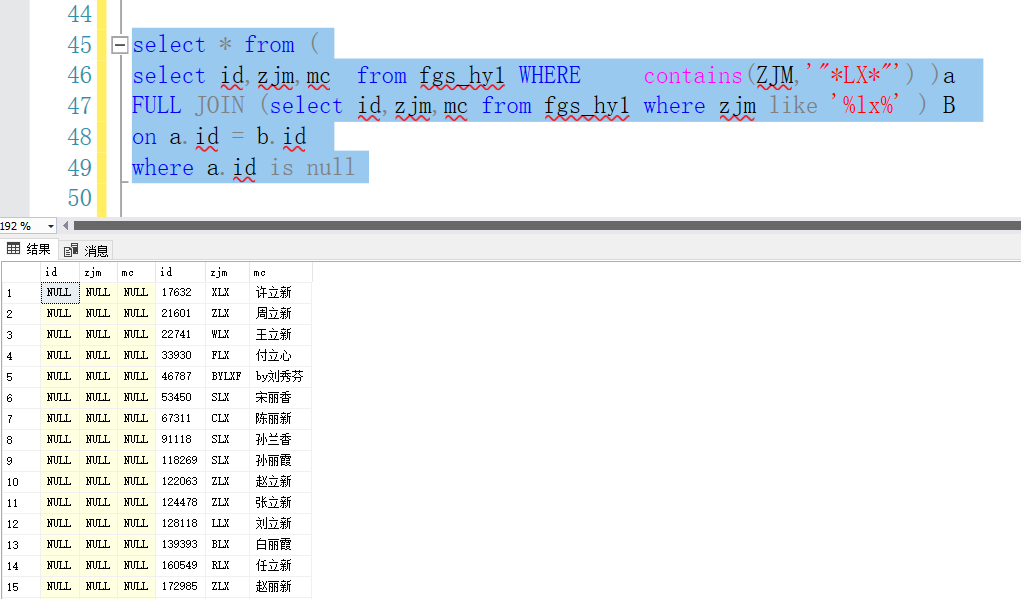This screenshot has width=1021, height=599.
Task: Select row header number 8
Action: (x=21, y=440)
